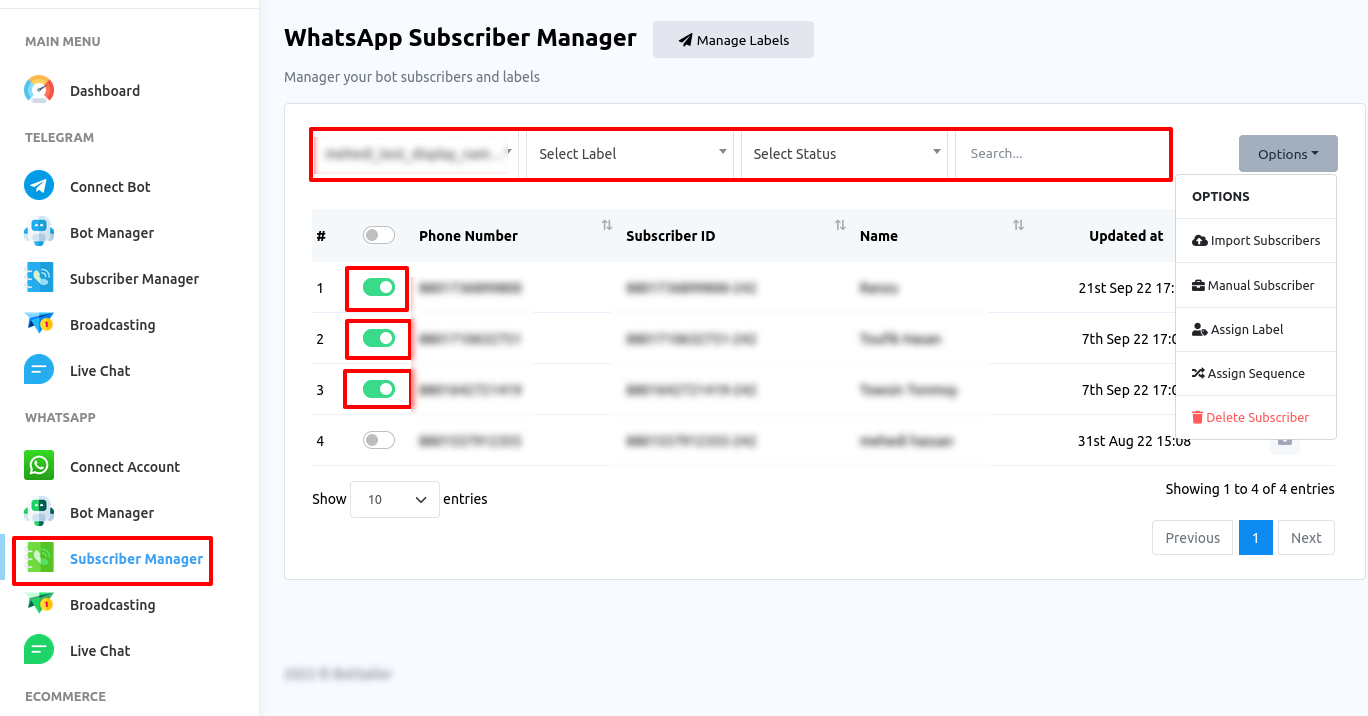Viewport: 1368px width, 716px height.
Task: Choose Import Subscribers from the Options menu
Action: tap(1256, 241)
